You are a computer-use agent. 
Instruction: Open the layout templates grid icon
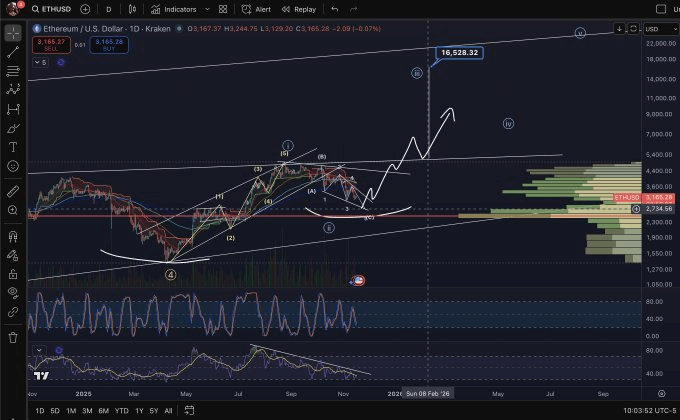(224, 9)
